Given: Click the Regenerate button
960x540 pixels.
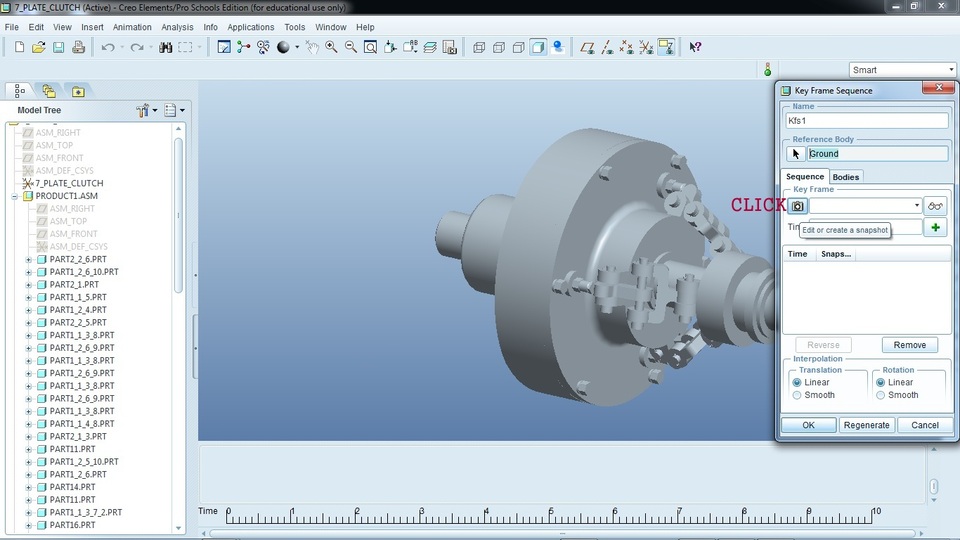Looking at the screenshot, I should 866,425.
